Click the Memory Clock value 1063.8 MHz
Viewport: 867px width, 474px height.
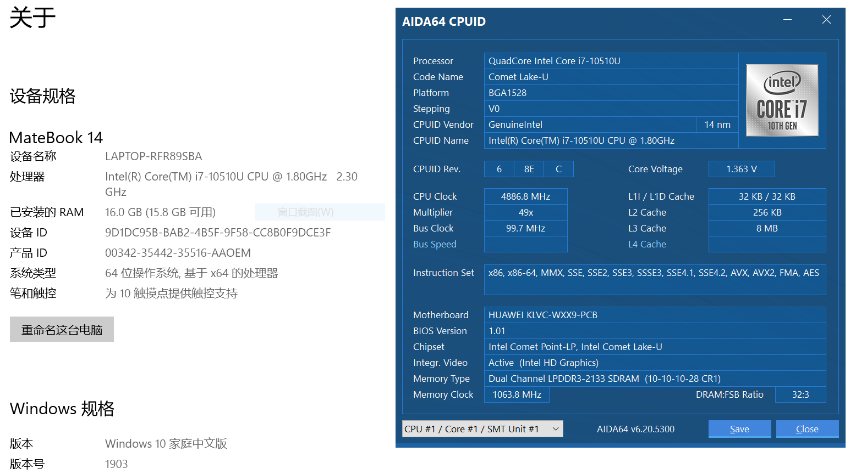517,395
